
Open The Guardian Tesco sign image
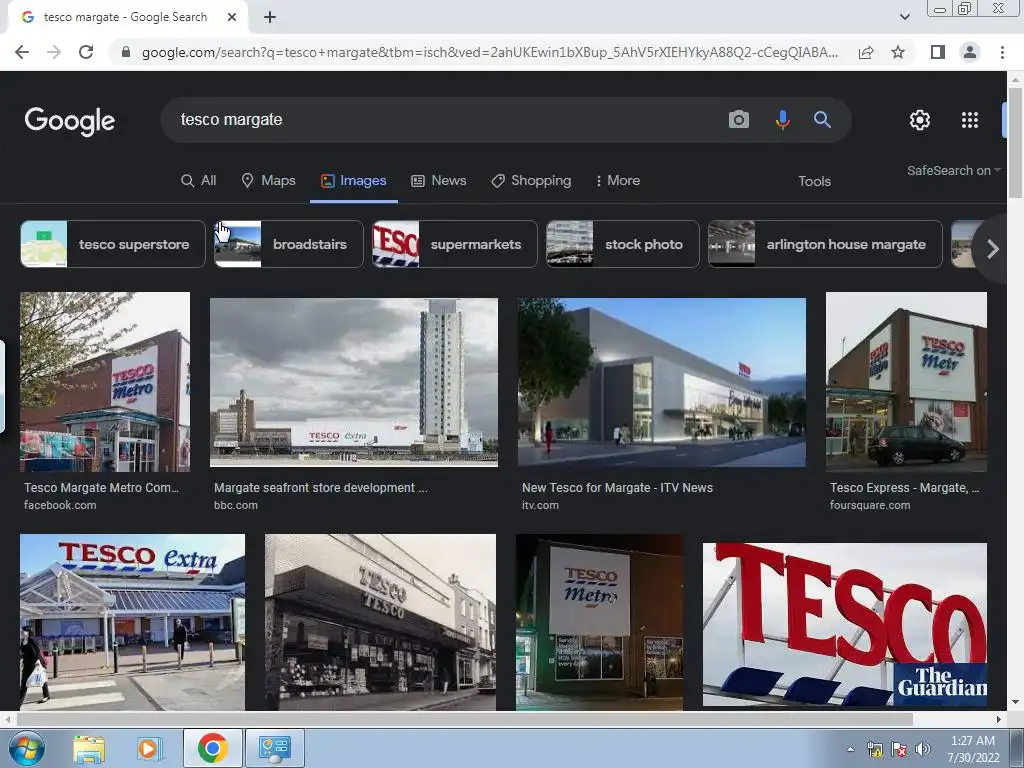tap(844, 624)
